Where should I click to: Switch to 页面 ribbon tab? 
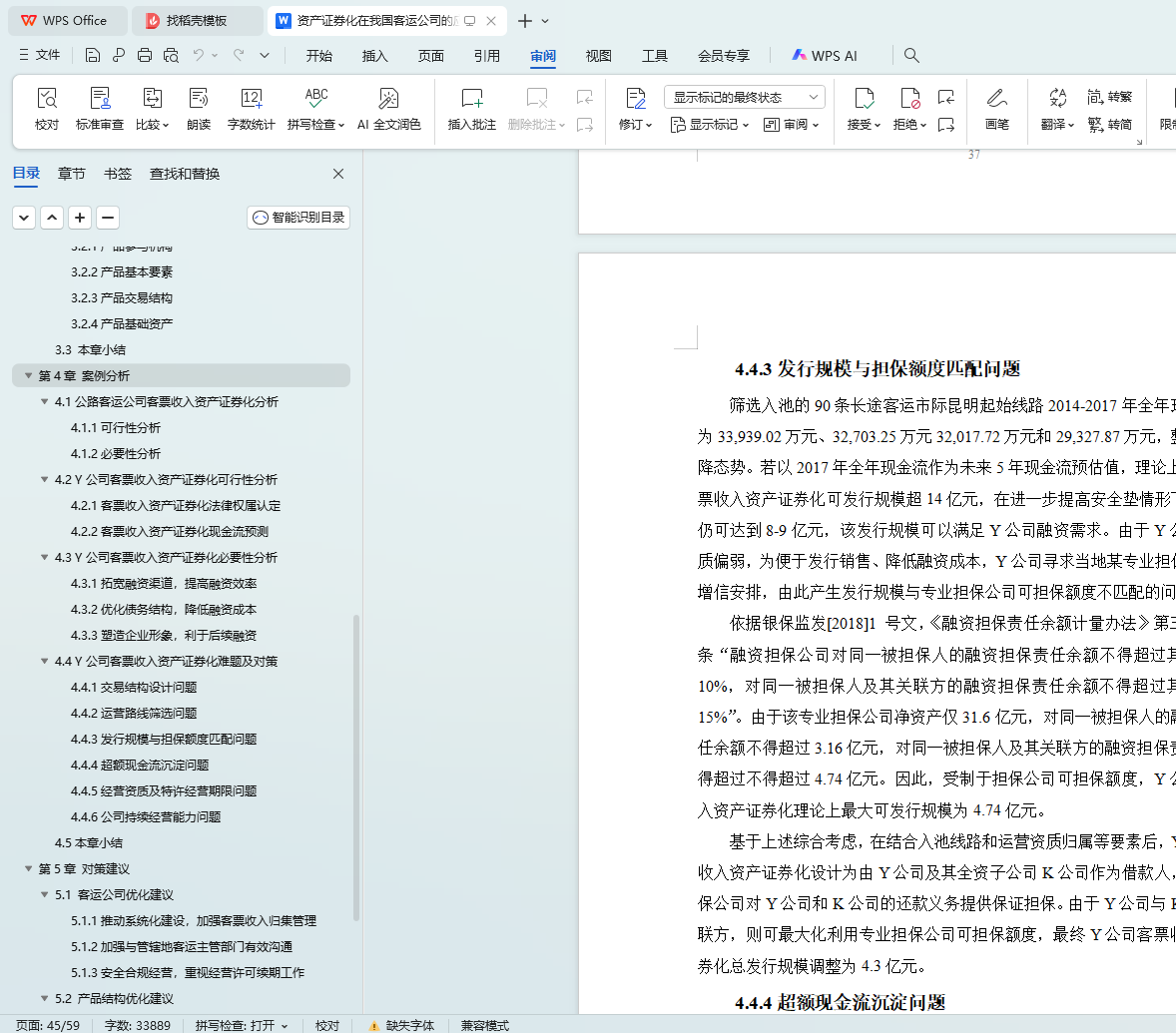[x=430, y=56]
